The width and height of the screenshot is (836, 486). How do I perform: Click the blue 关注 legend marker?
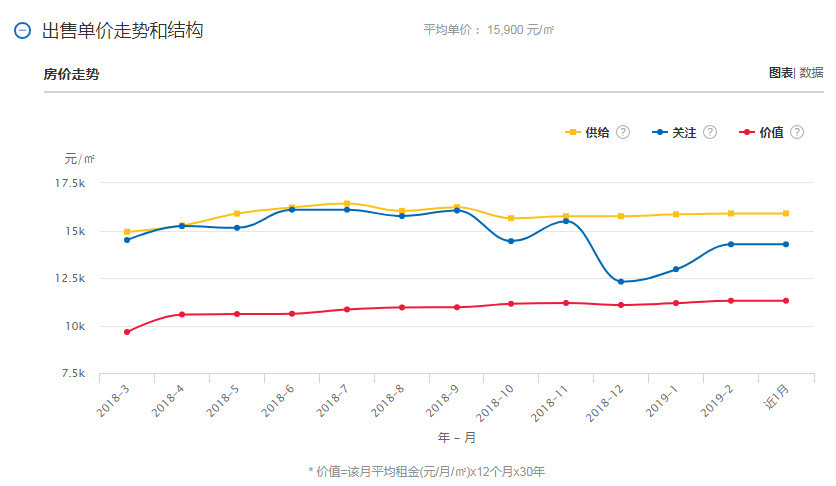[x=660, y=132]
